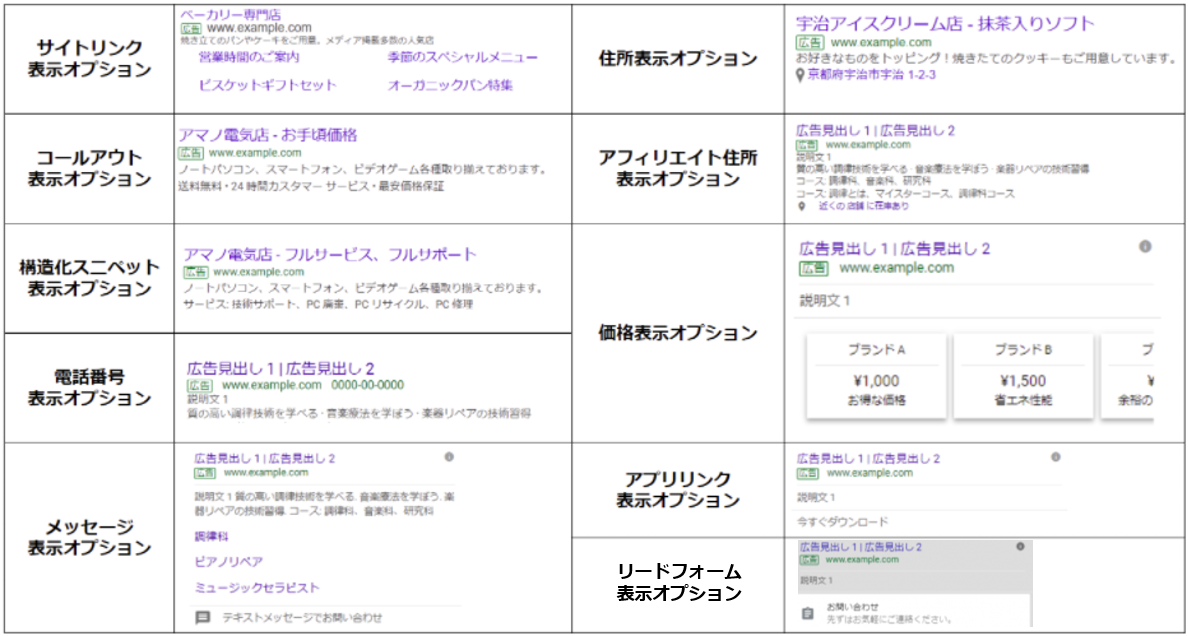The height and width of the screenshot is (636, 1188).
Task: Open the オーガニックパン特集 sitelink
Action: pos(450,86)
